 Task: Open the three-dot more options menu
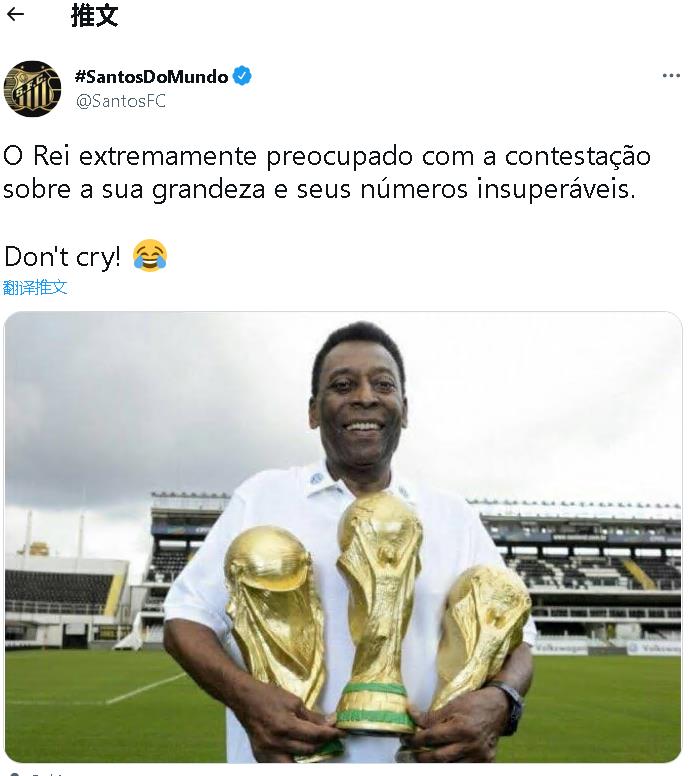(x=671, y=76)
